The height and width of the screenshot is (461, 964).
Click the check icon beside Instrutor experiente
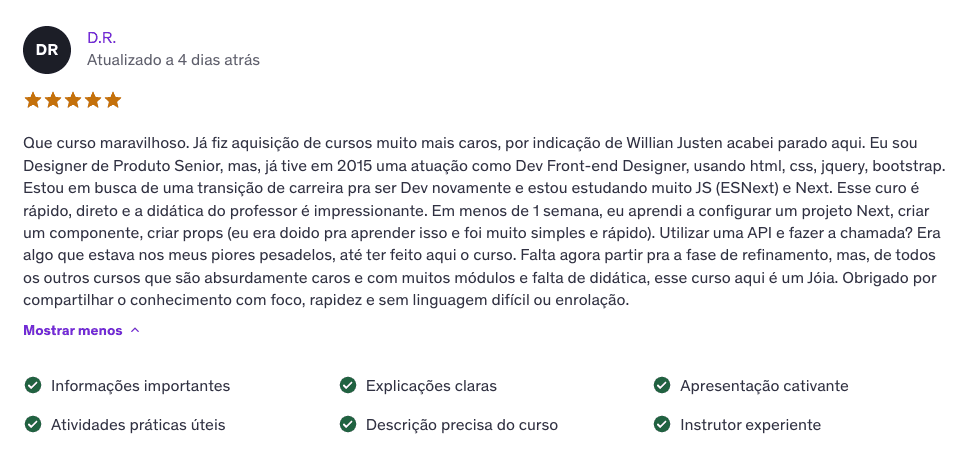(x=662, y=424)
